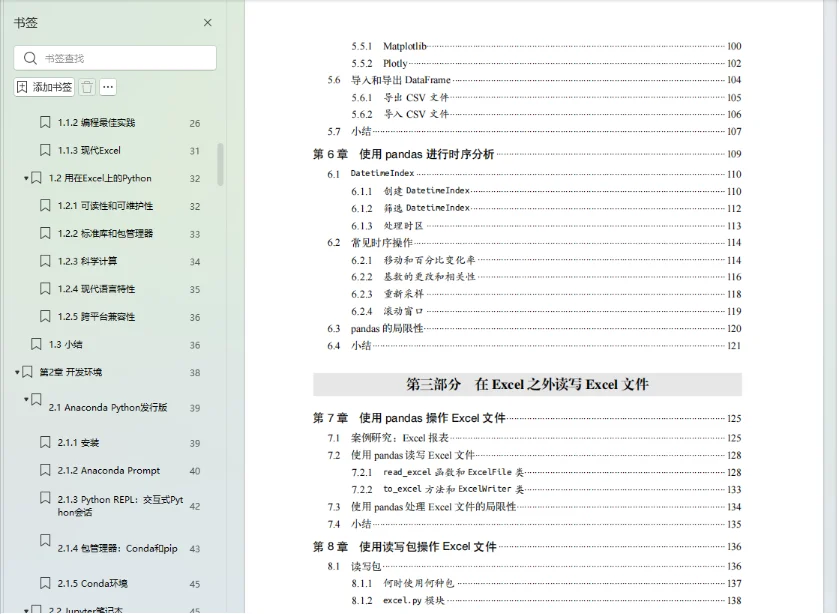Screen dimensions: 839x614
Task: Click bookmark icon of 1.1.3 现代Excel
Action: [x=45, y=150]
